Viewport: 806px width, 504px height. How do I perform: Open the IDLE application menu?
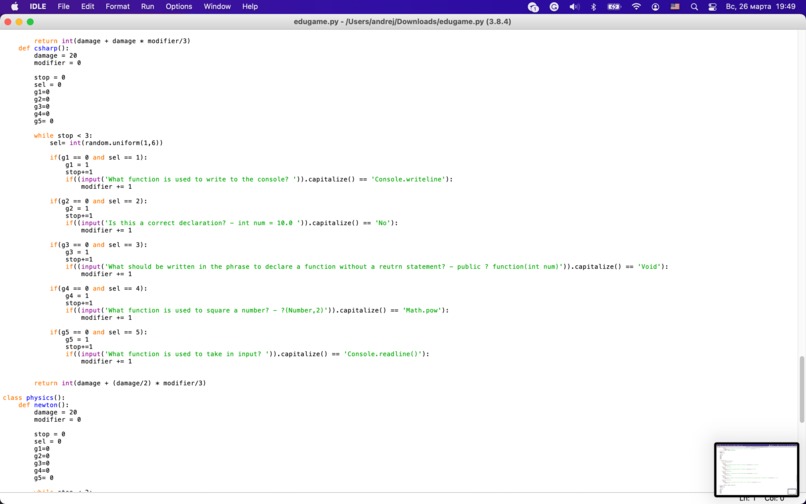38,7
